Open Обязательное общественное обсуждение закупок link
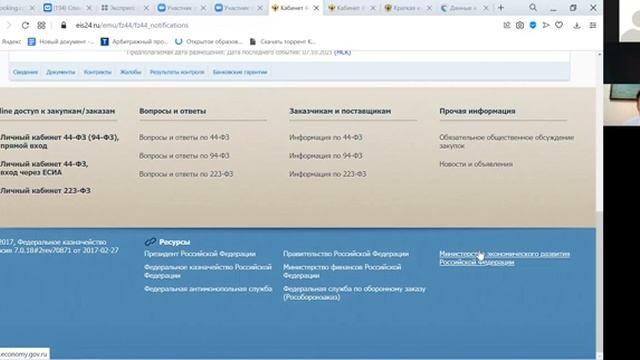640x360 pixels. pyautogui.click(x=507, y=141)
